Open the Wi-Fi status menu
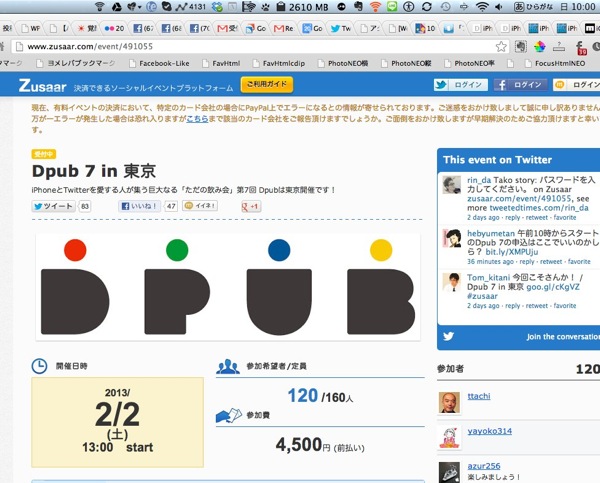The image size is (600, 483). 482,7
